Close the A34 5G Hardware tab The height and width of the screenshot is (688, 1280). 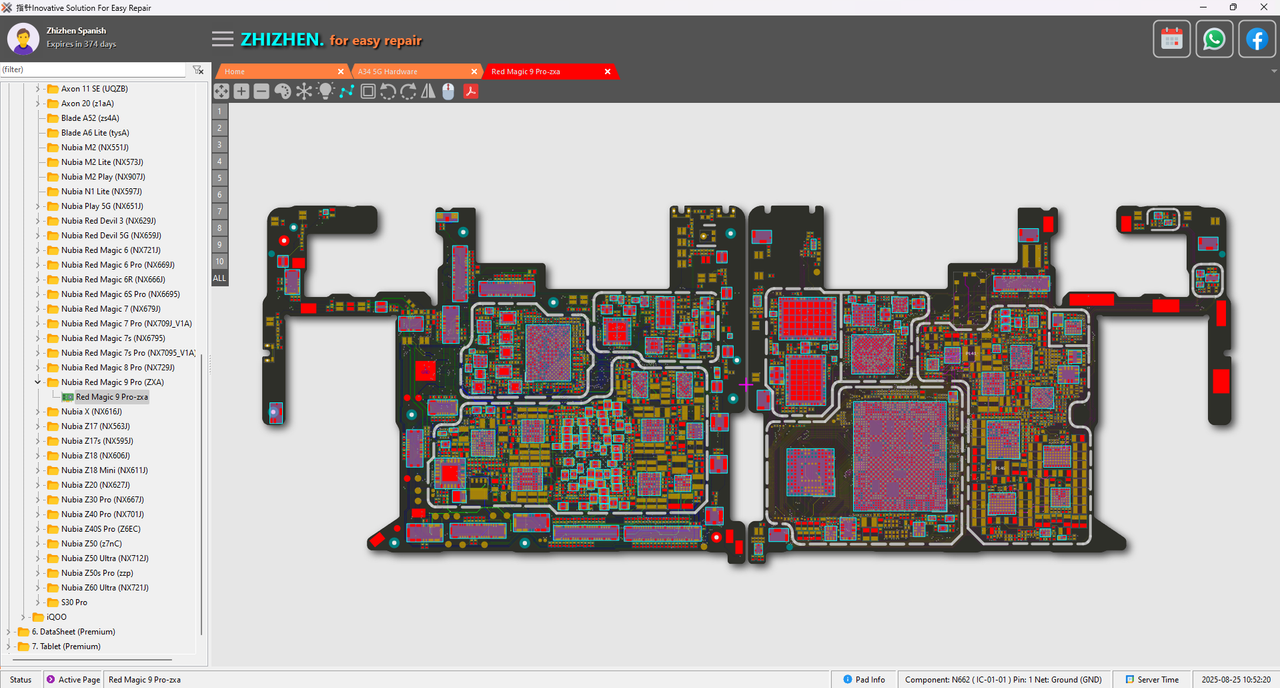(x=472, y=71)
